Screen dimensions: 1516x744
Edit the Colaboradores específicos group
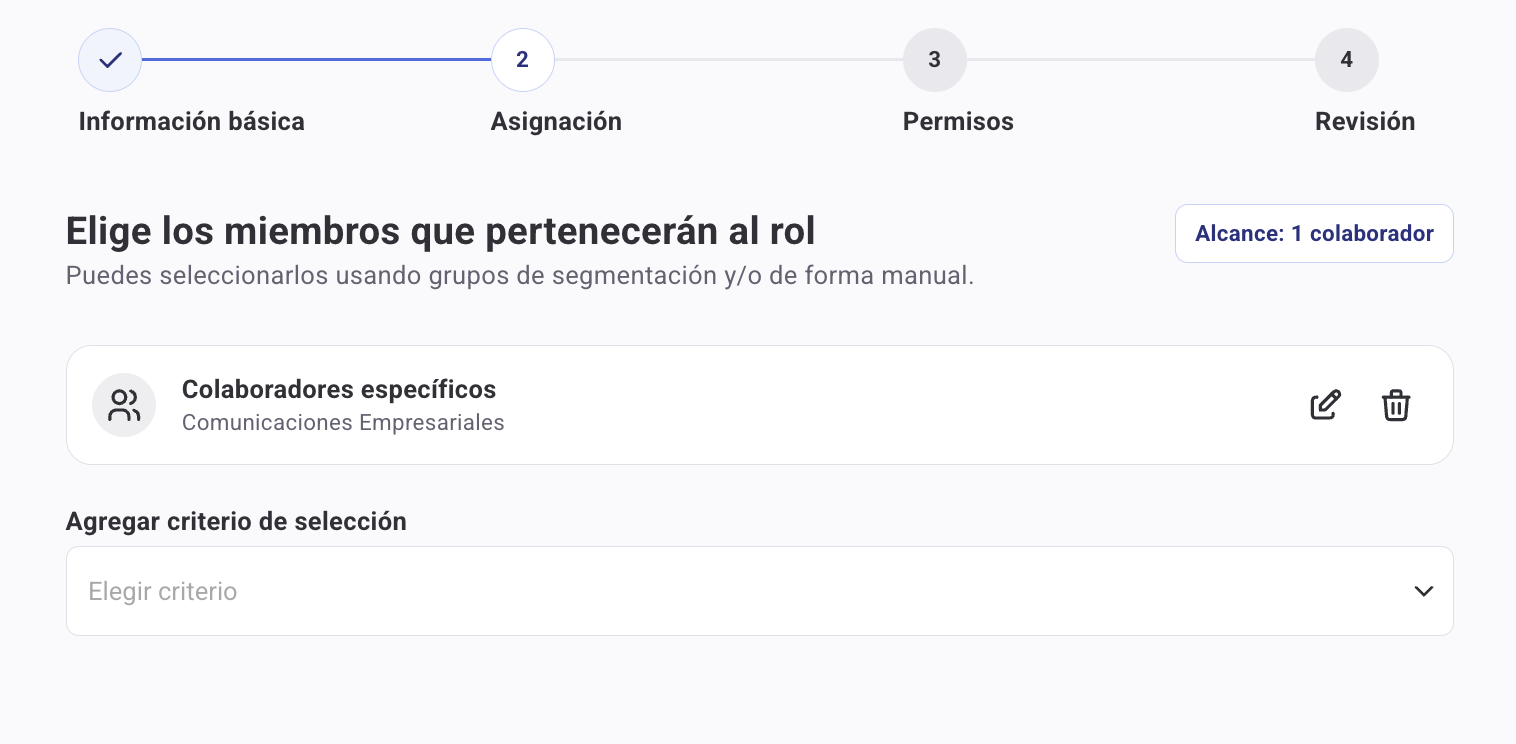(x=1325, y=405)
